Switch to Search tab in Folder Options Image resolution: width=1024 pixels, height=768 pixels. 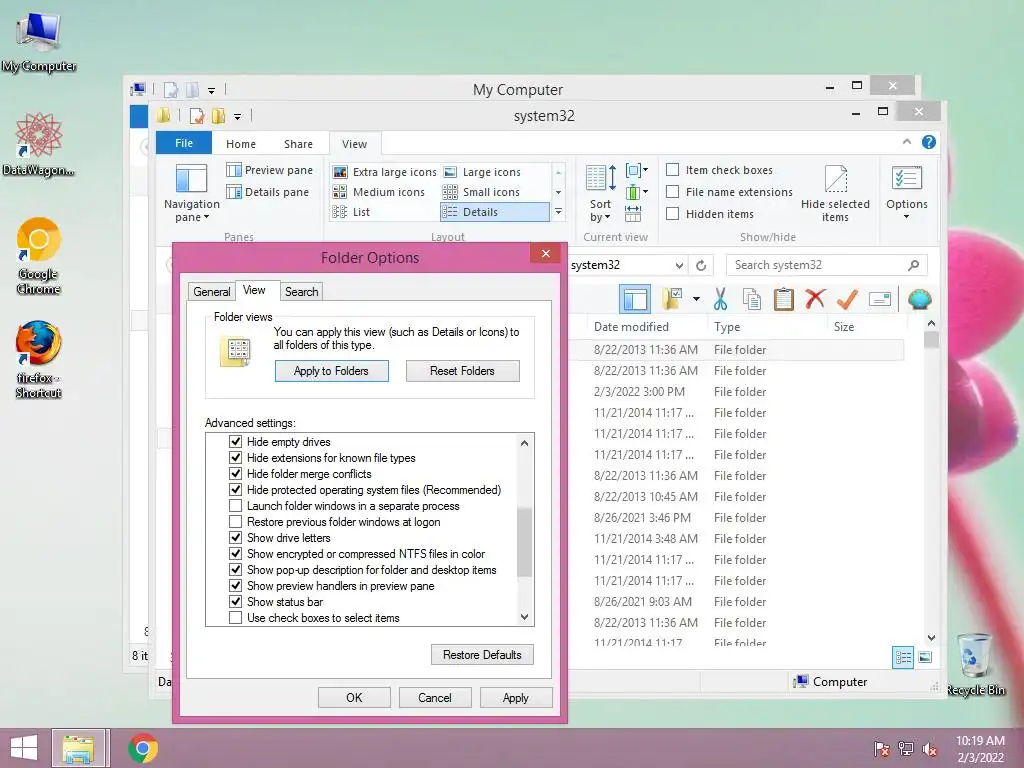[x=301, y=292]
